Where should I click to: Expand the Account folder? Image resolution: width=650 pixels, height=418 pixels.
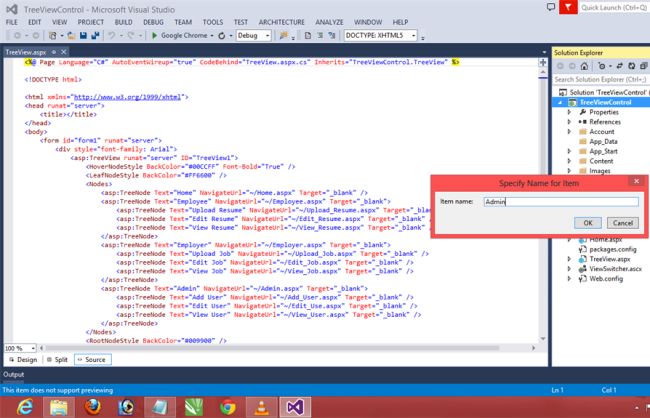[569, 131]
